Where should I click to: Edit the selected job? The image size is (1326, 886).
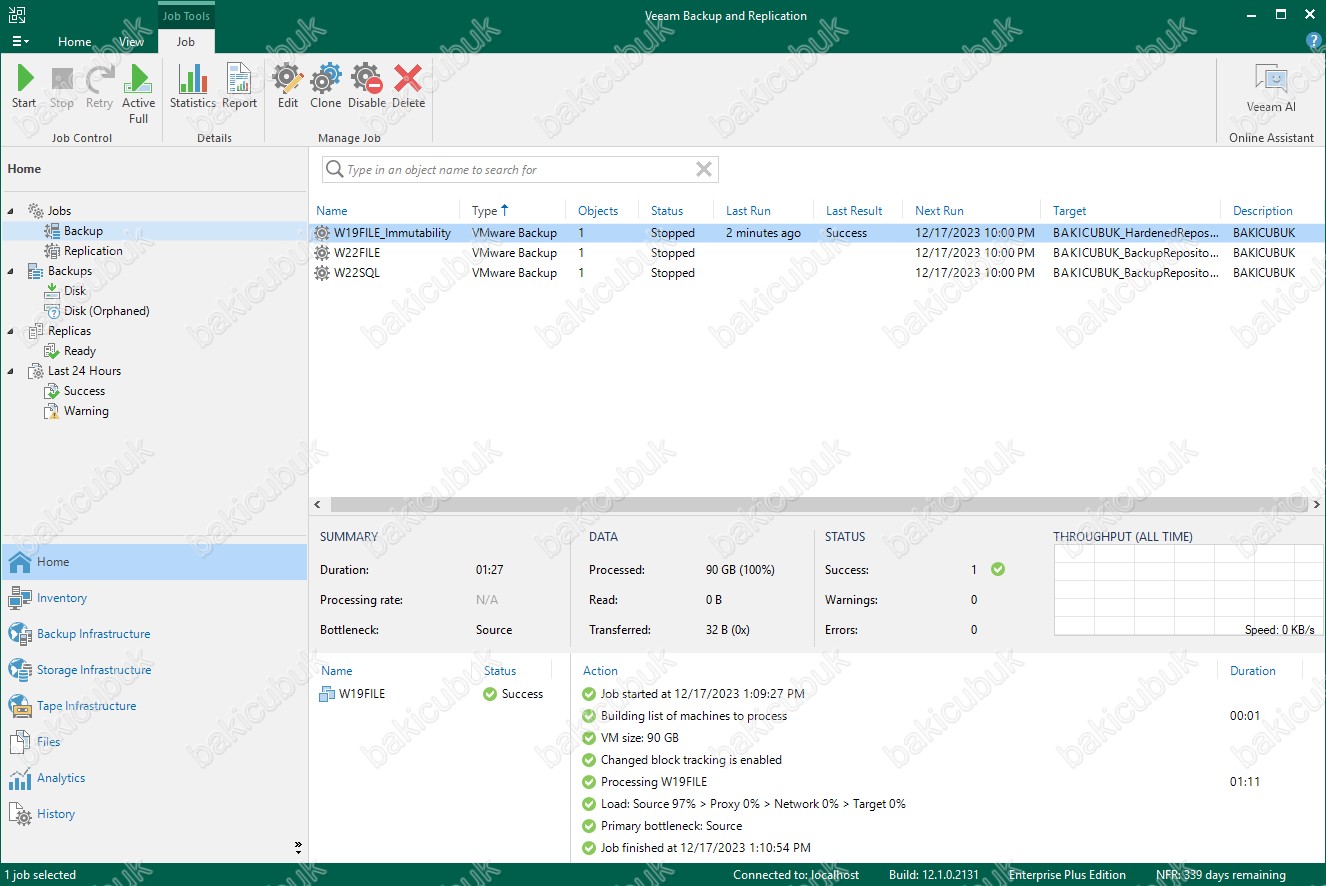(288, 86)
